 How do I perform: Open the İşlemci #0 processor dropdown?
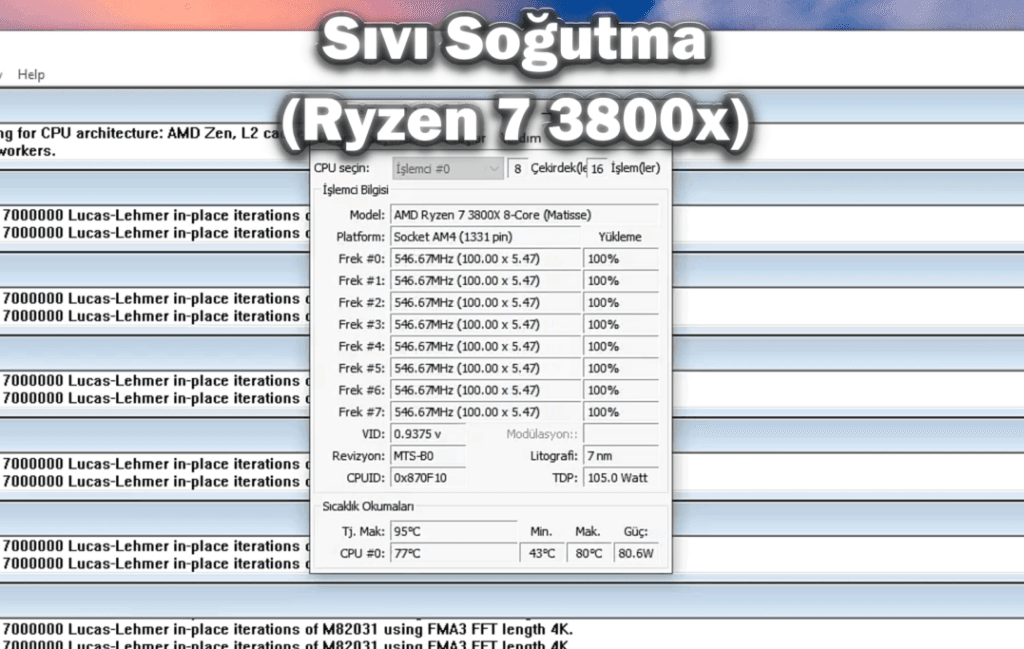coord(446,168)
